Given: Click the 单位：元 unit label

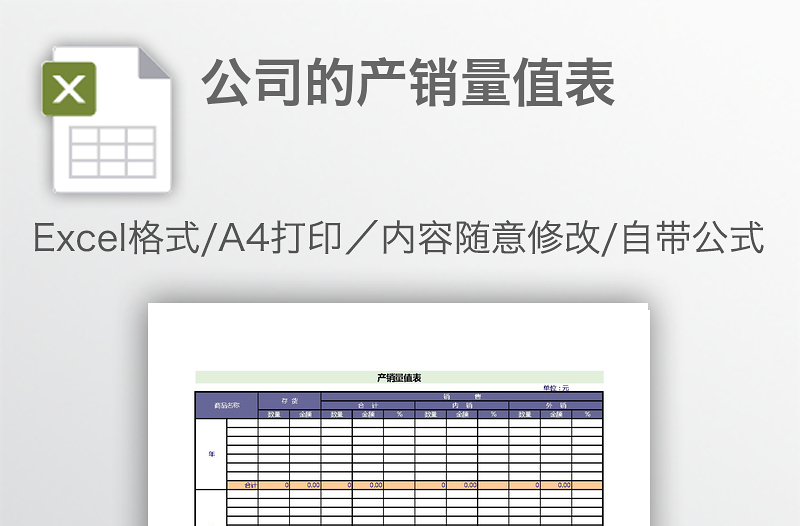Looking at the screenshot, I should pyautogui.click(x=556, y=388).
